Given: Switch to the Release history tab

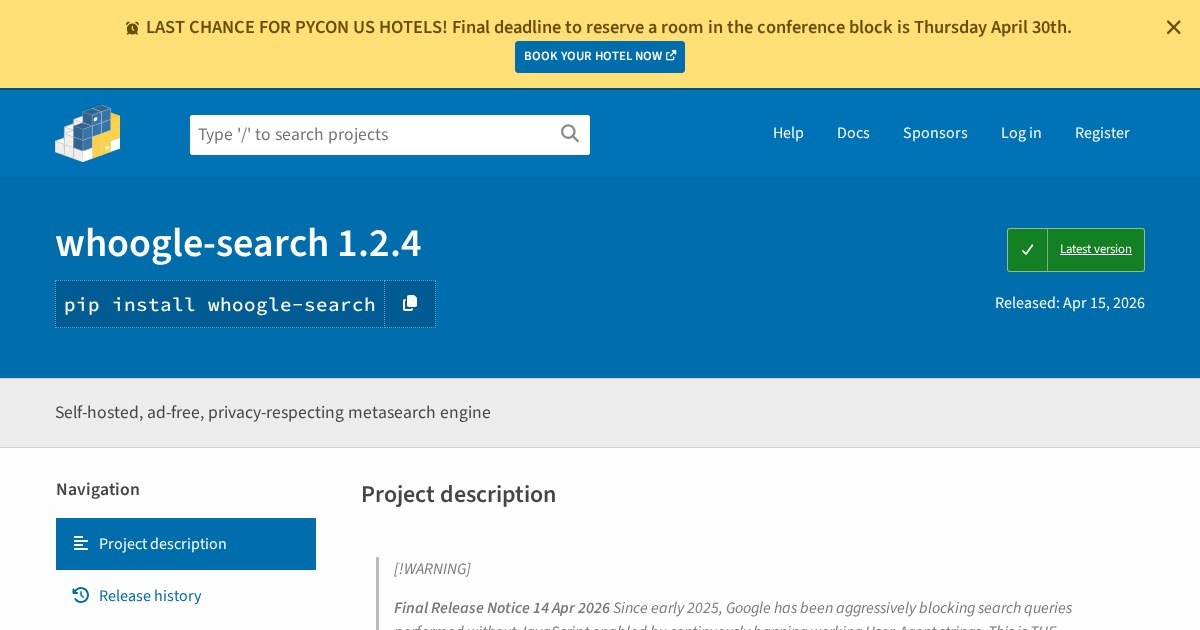Looking at the screenshot, I should coord(186,596).
